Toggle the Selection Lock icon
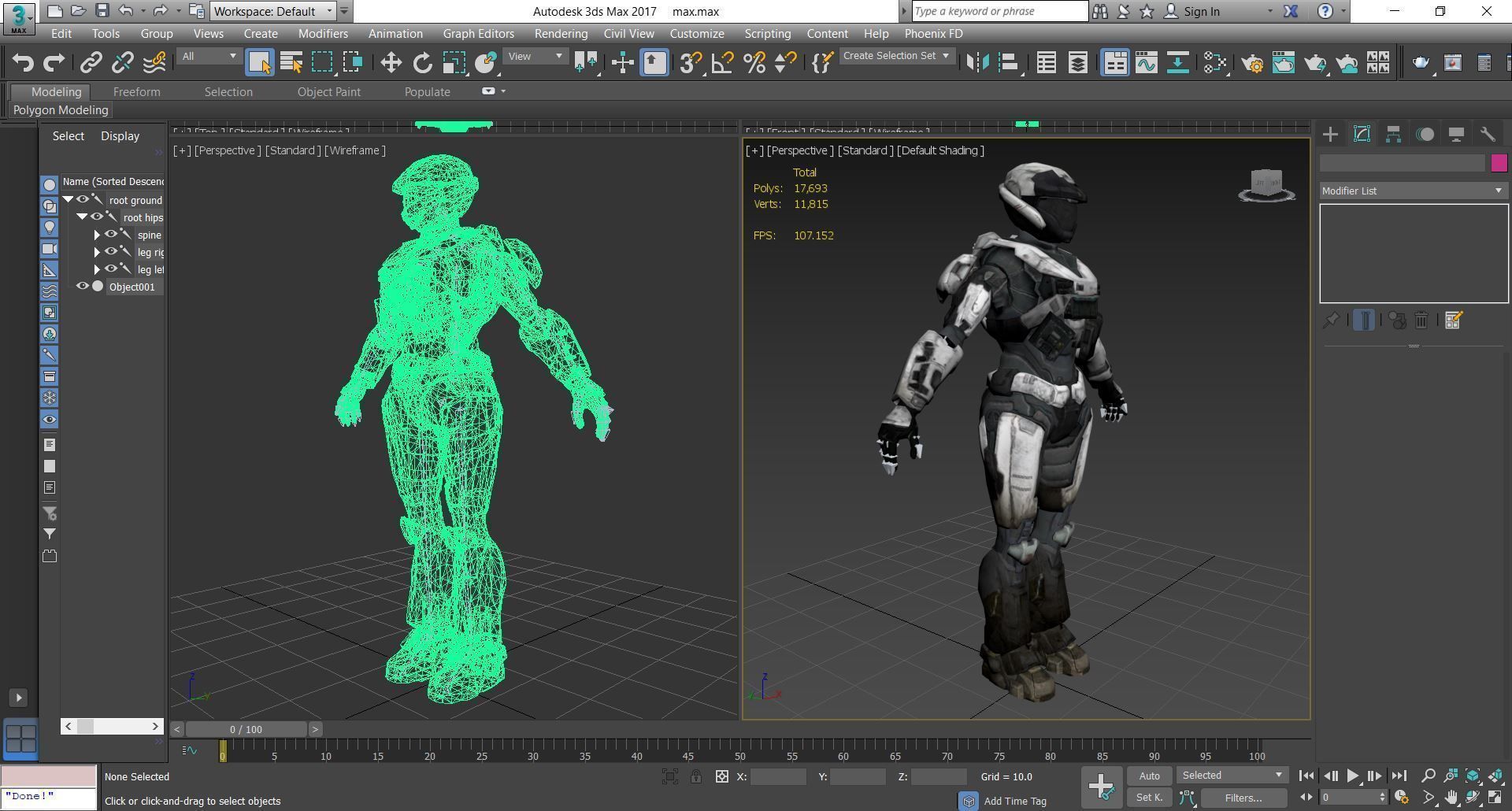Viewport: 1512px width, 811px height. click(x=696, y=777)
